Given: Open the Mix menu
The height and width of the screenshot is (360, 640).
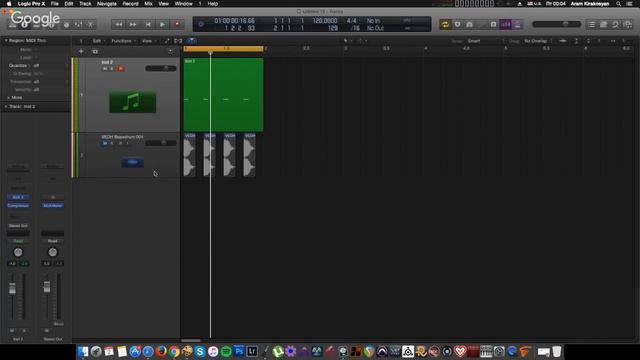Looking at the screenshot, I should click(149, 4).
